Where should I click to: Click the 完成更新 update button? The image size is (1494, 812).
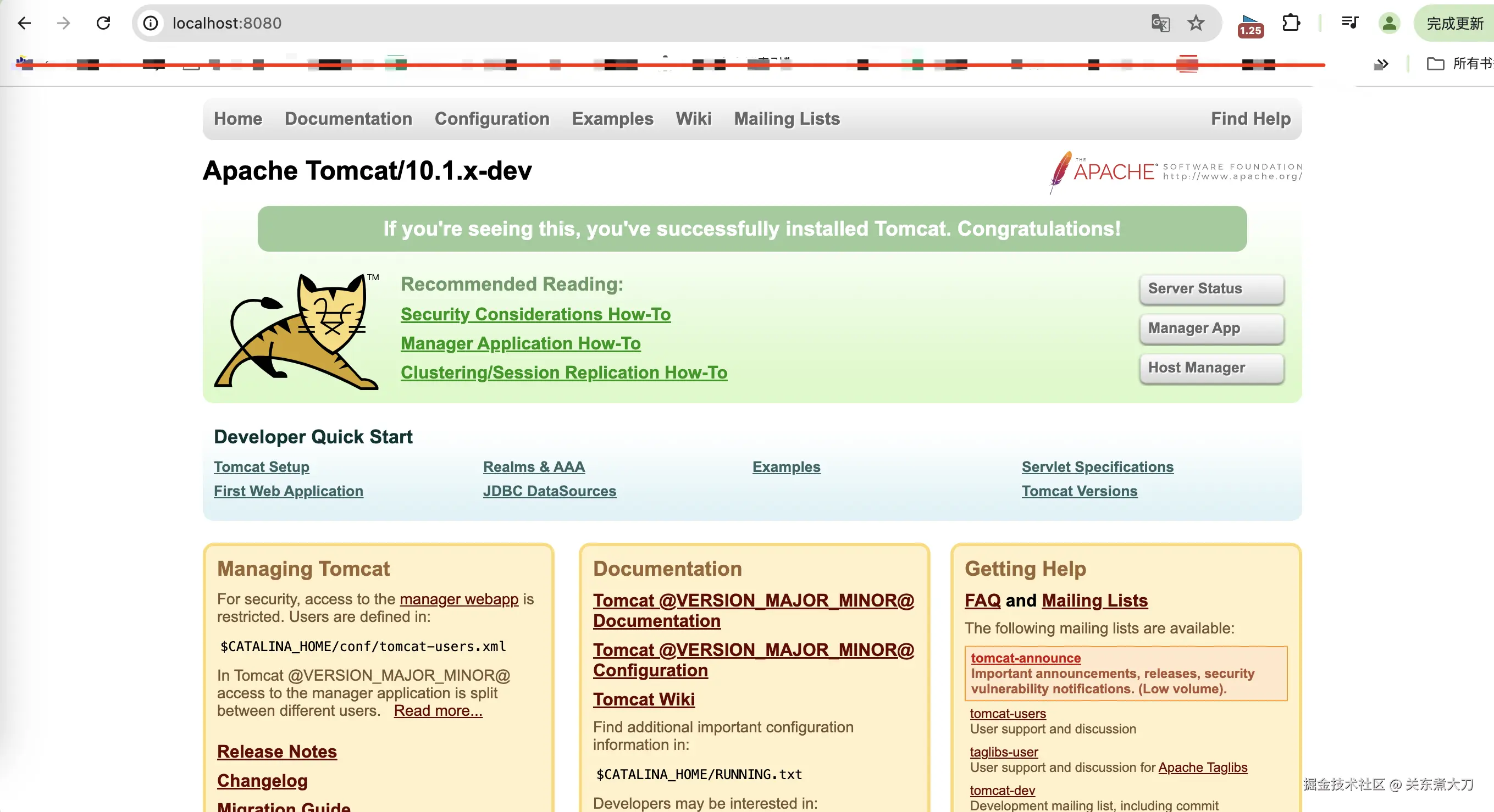(x=1454, y=23)
